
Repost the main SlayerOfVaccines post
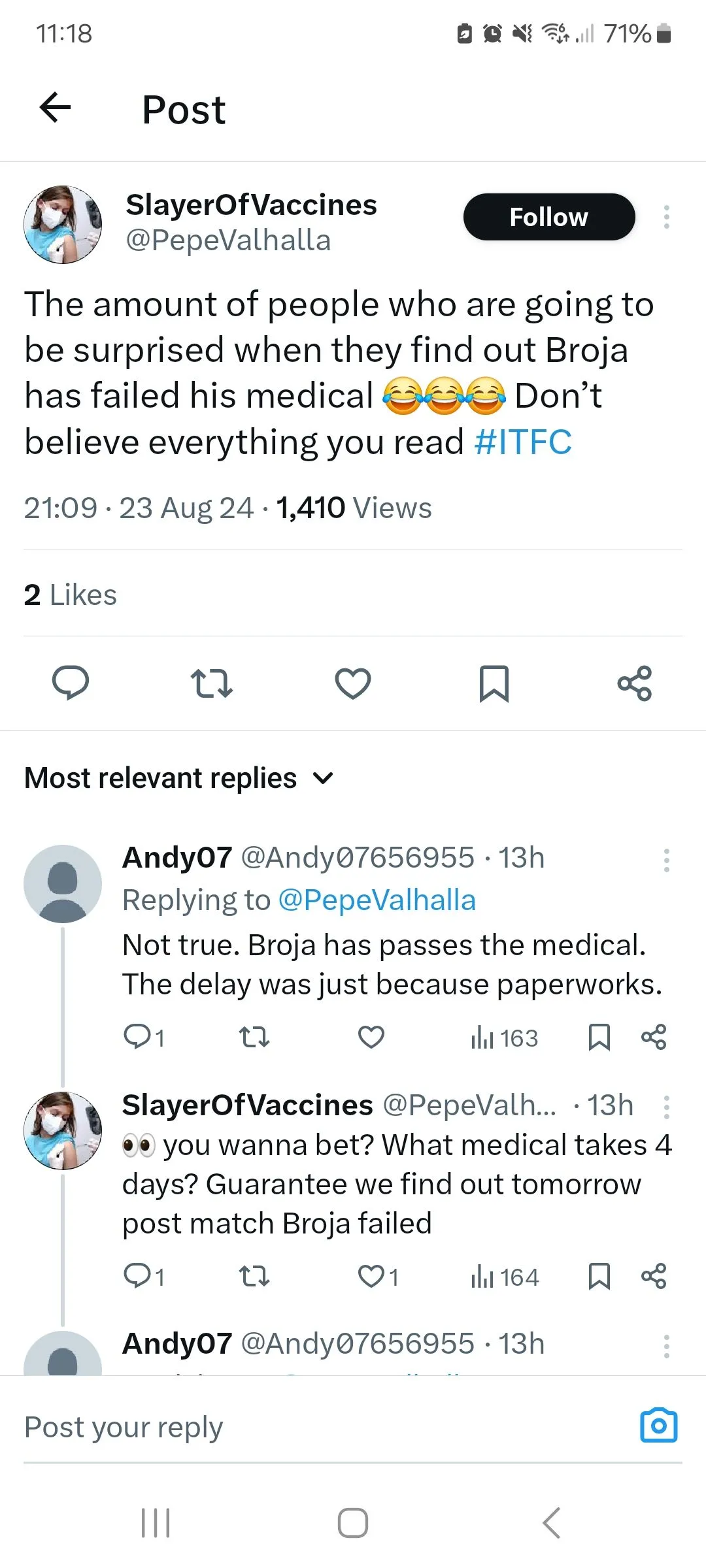point(211,683)
